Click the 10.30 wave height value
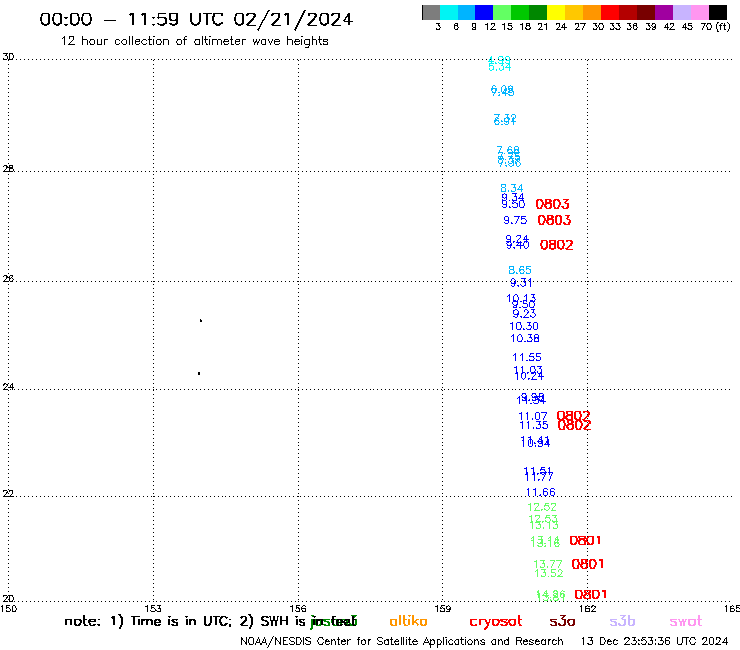 click(524, 326)
